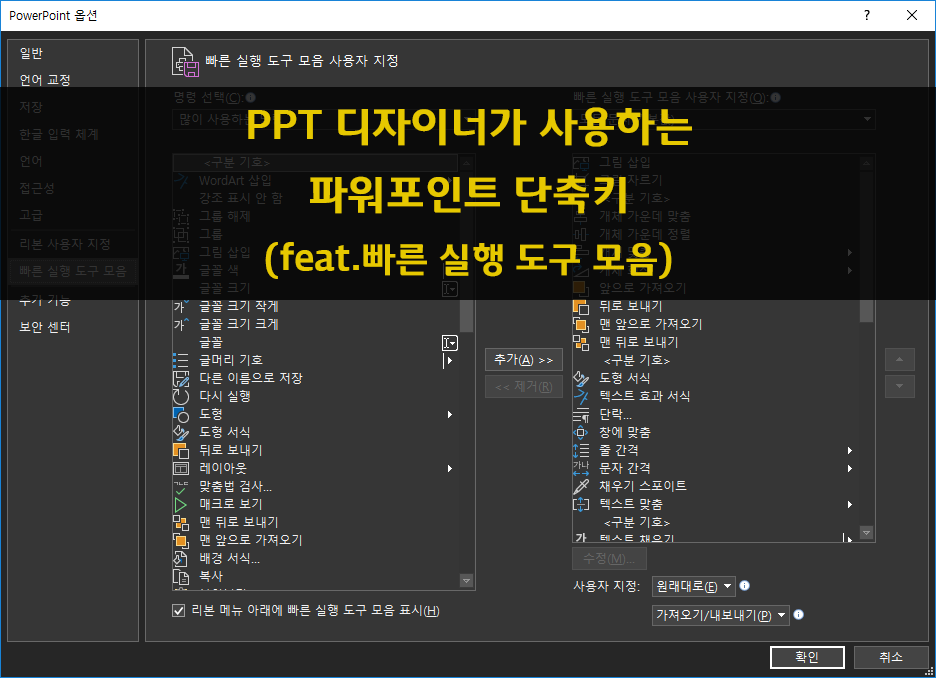Click the 뒤로 보내기 icon in left list

(x=181, y=451)
